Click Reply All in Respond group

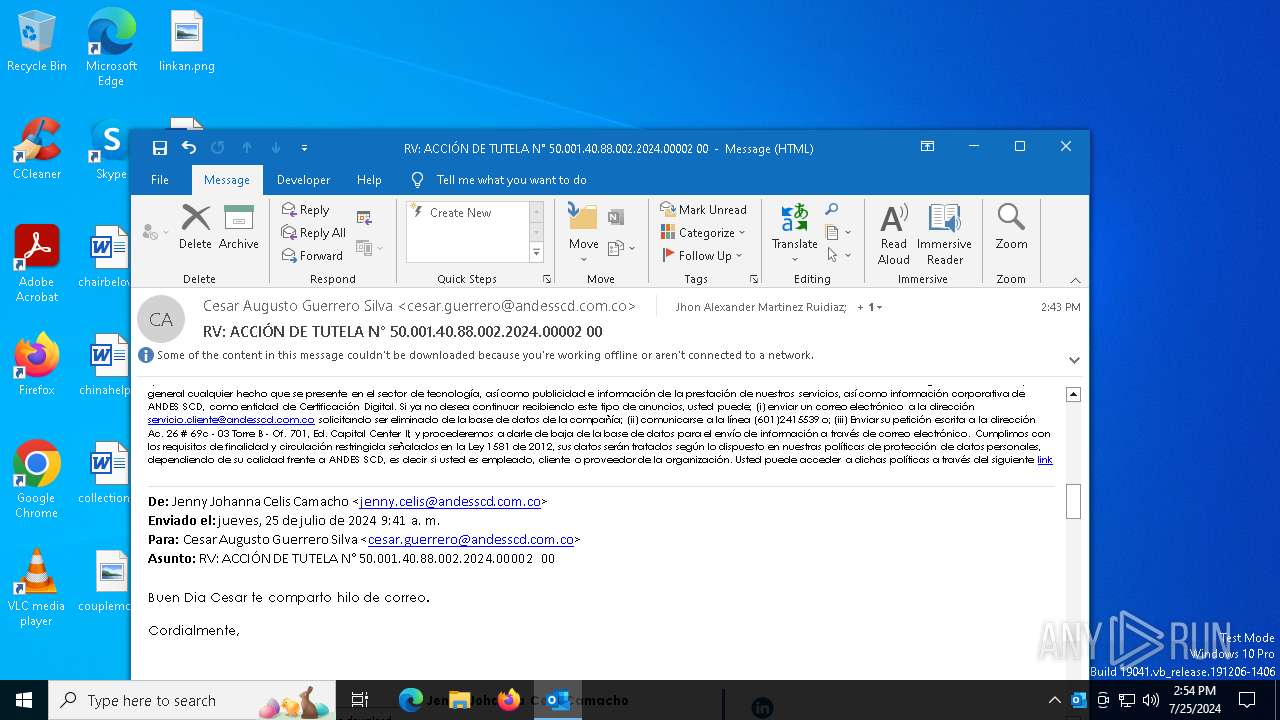[x=314, y=233]
